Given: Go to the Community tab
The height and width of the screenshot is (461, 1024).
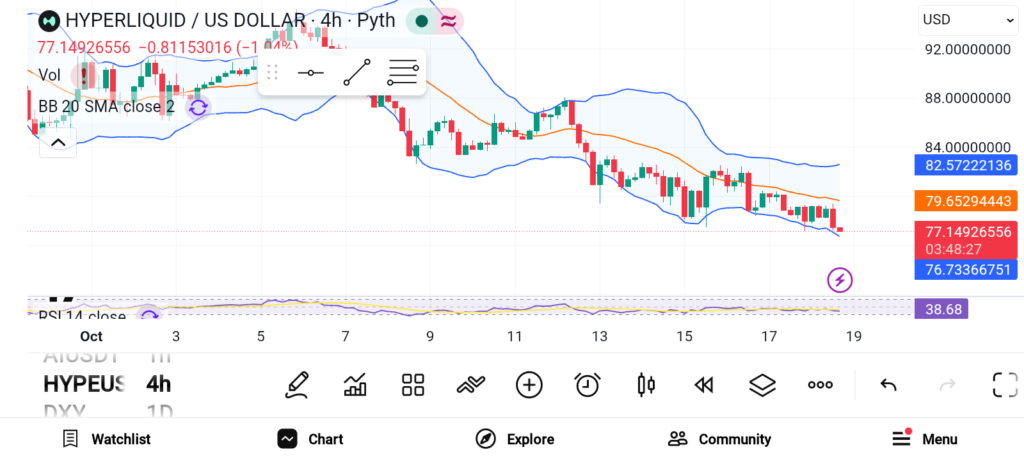Looking at the screenshot, I should click(719, 439).
